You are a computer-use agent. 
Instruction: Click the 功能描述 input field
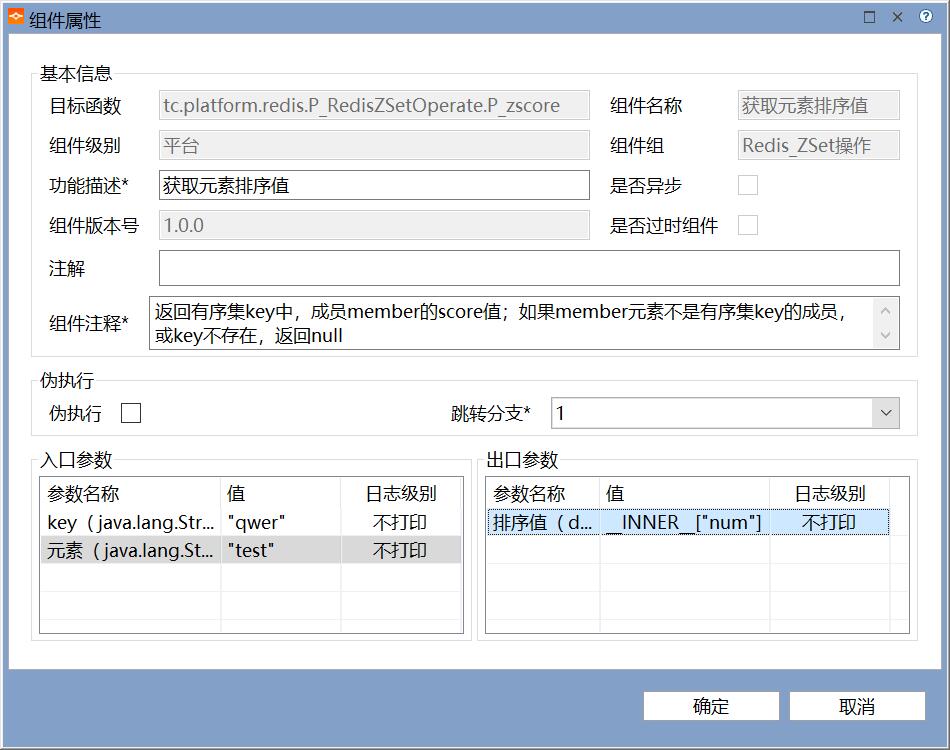(374, 185)
